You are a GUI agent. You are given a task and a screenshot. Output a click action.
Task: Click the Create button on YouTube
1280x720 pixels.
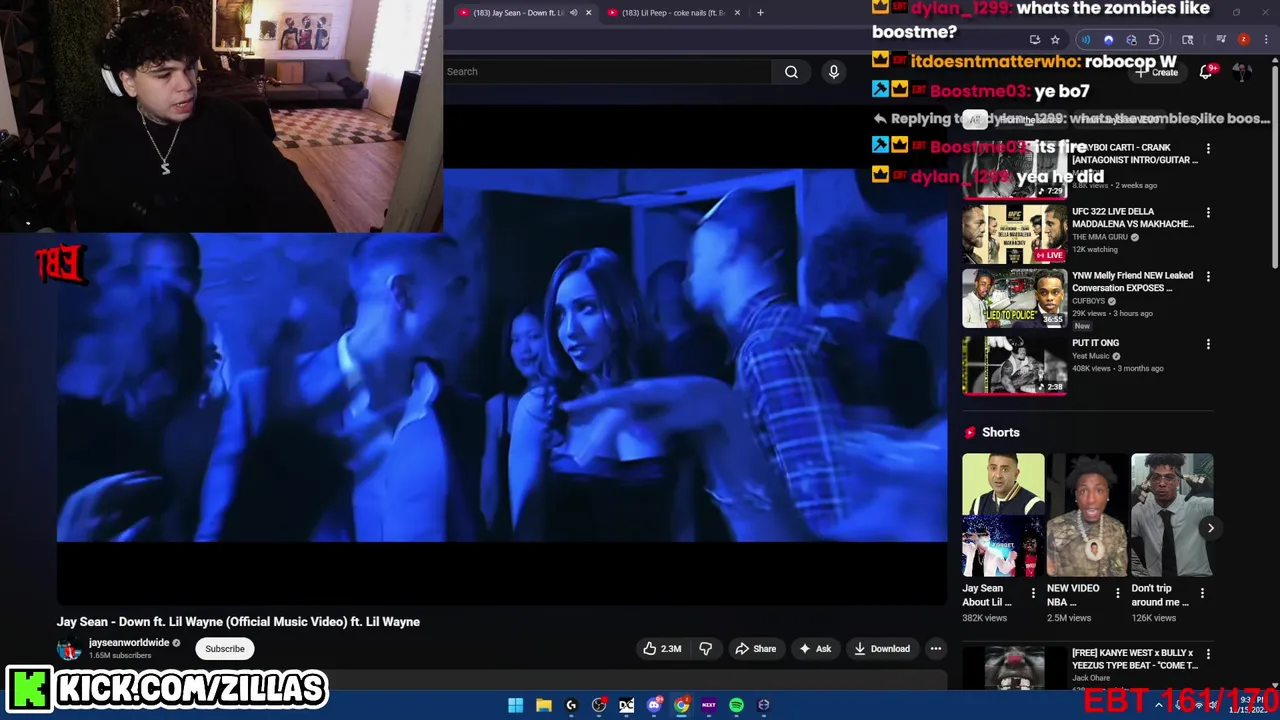1157,72
